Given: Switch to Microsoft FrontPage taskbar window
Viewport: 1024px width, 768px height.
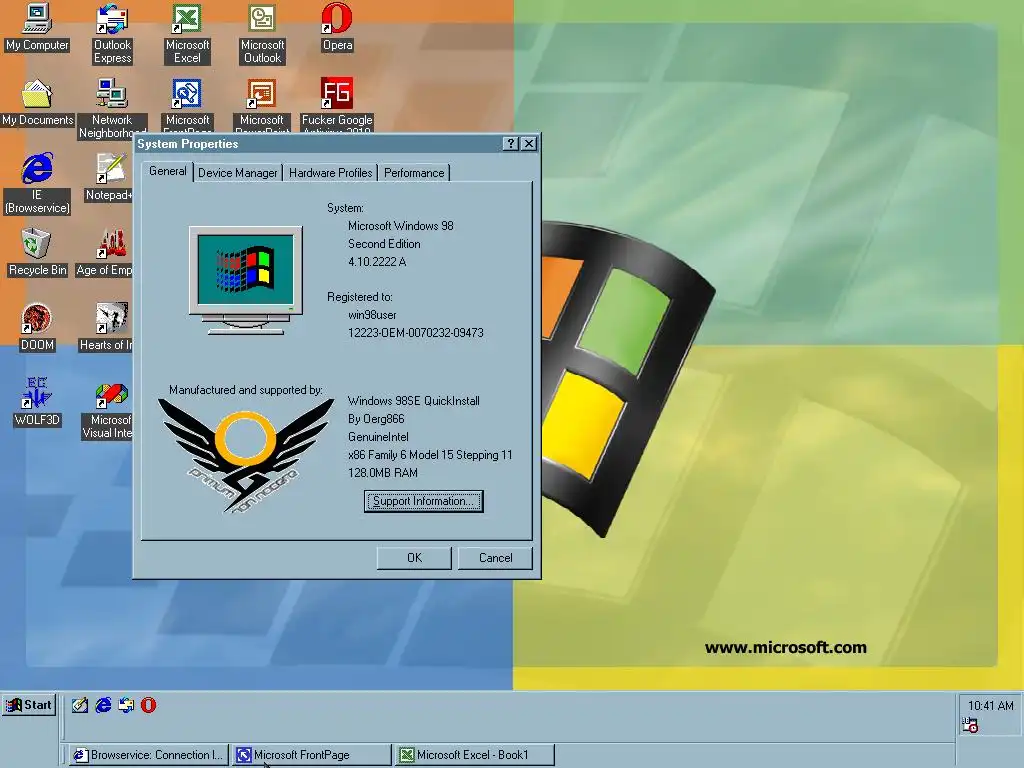Looking at the screenshot, I should point(312,755).
